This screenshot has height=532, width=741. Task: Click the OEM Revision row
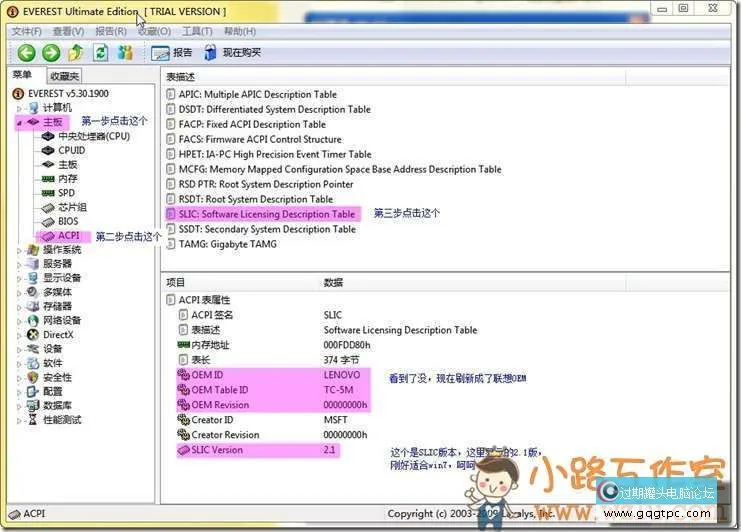point(274,405)
